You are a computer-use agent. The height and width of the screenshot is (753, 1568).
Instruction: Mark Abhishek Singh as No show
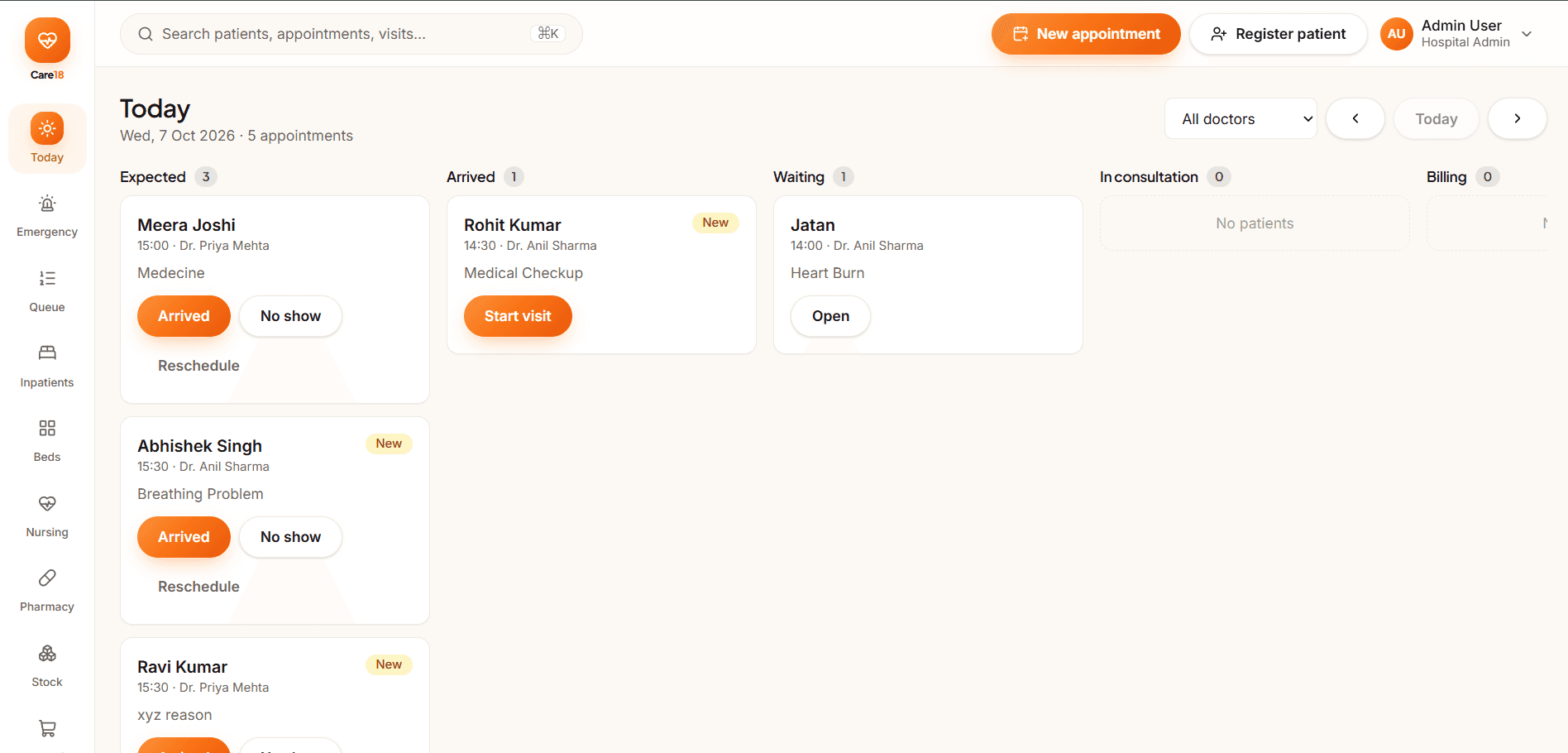point(290,537)
